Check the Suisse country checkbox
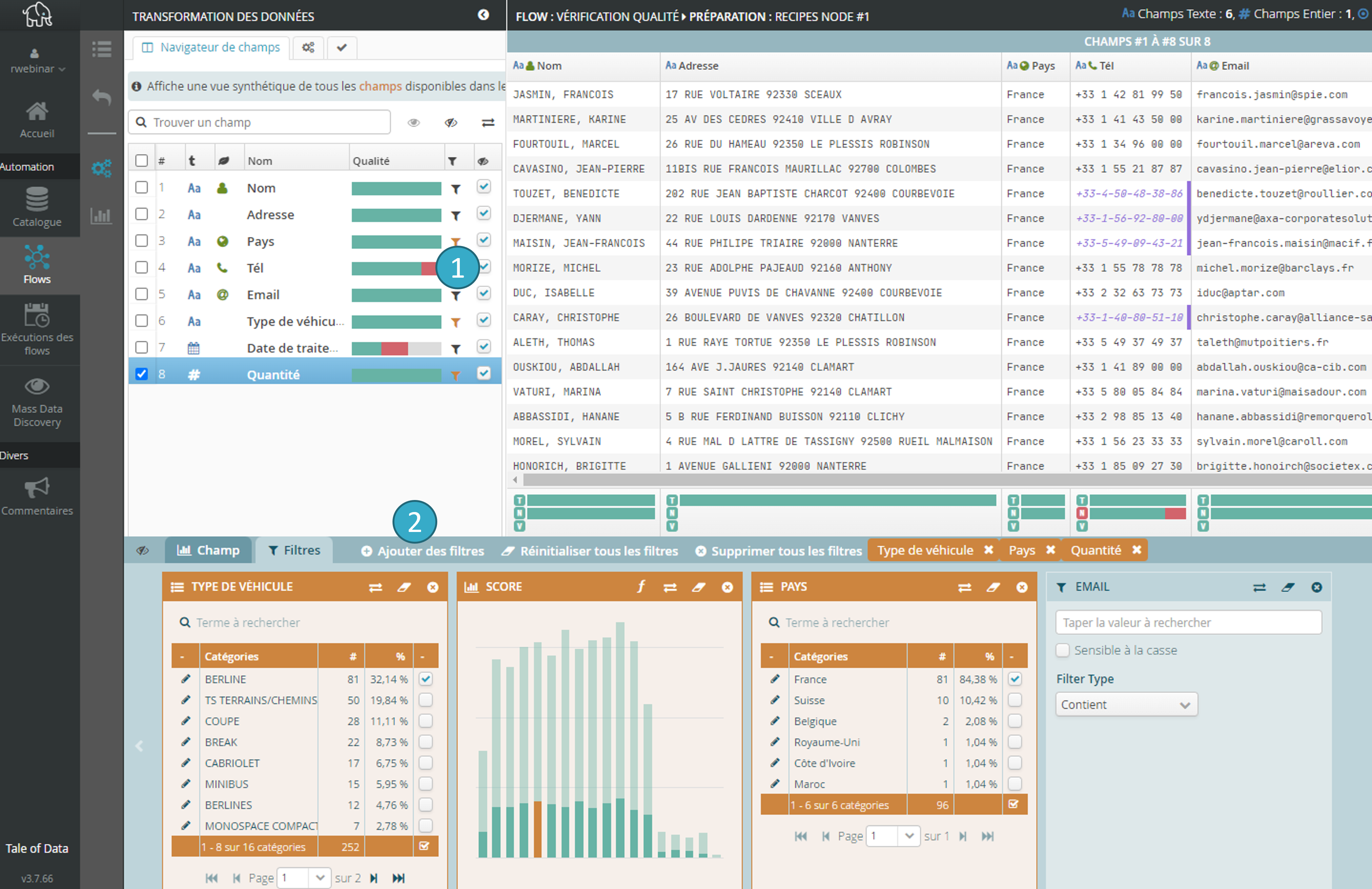 point(1015,699)
